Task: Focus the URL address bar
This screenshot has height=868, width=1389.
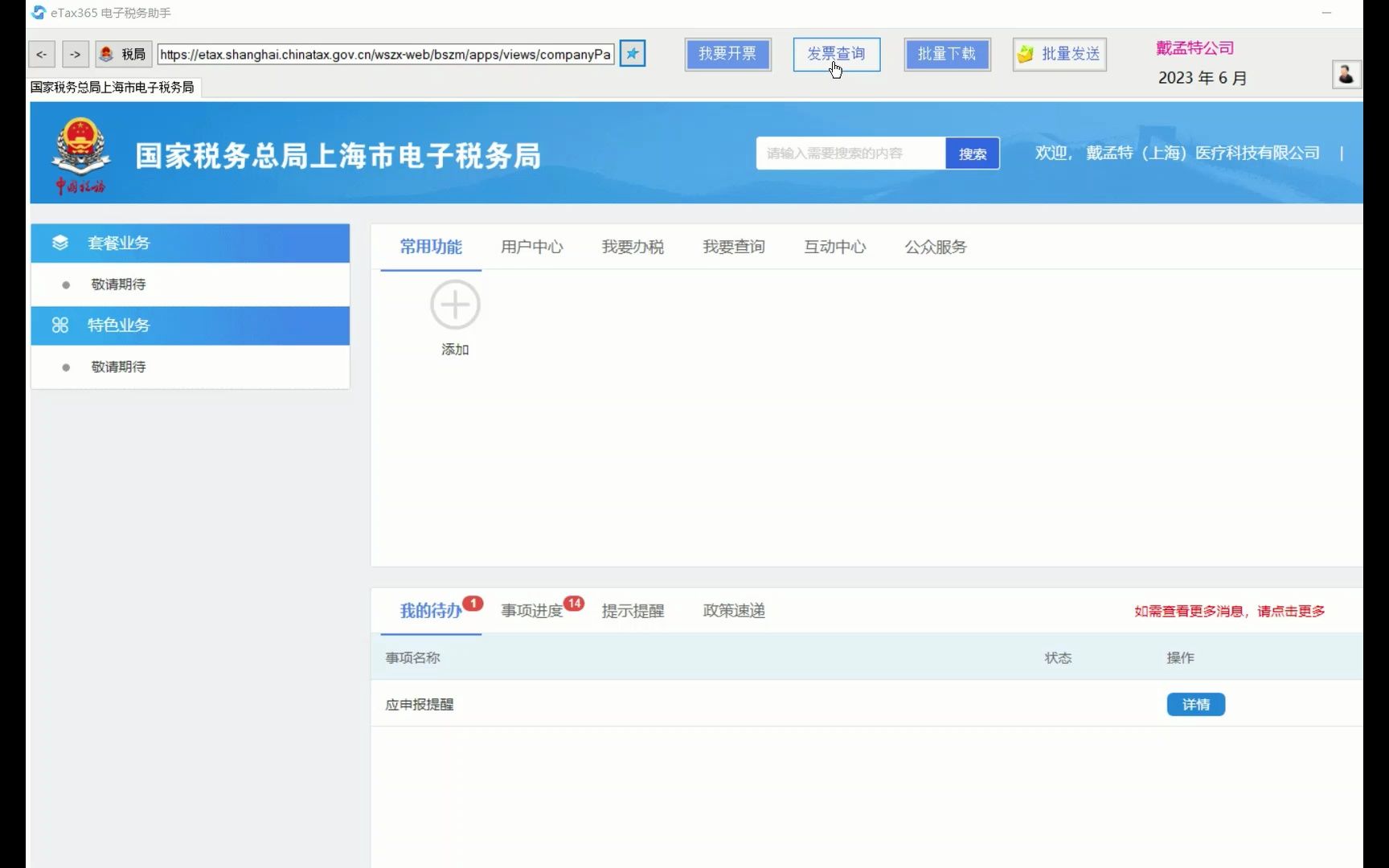Action: [x=386, y=55]
